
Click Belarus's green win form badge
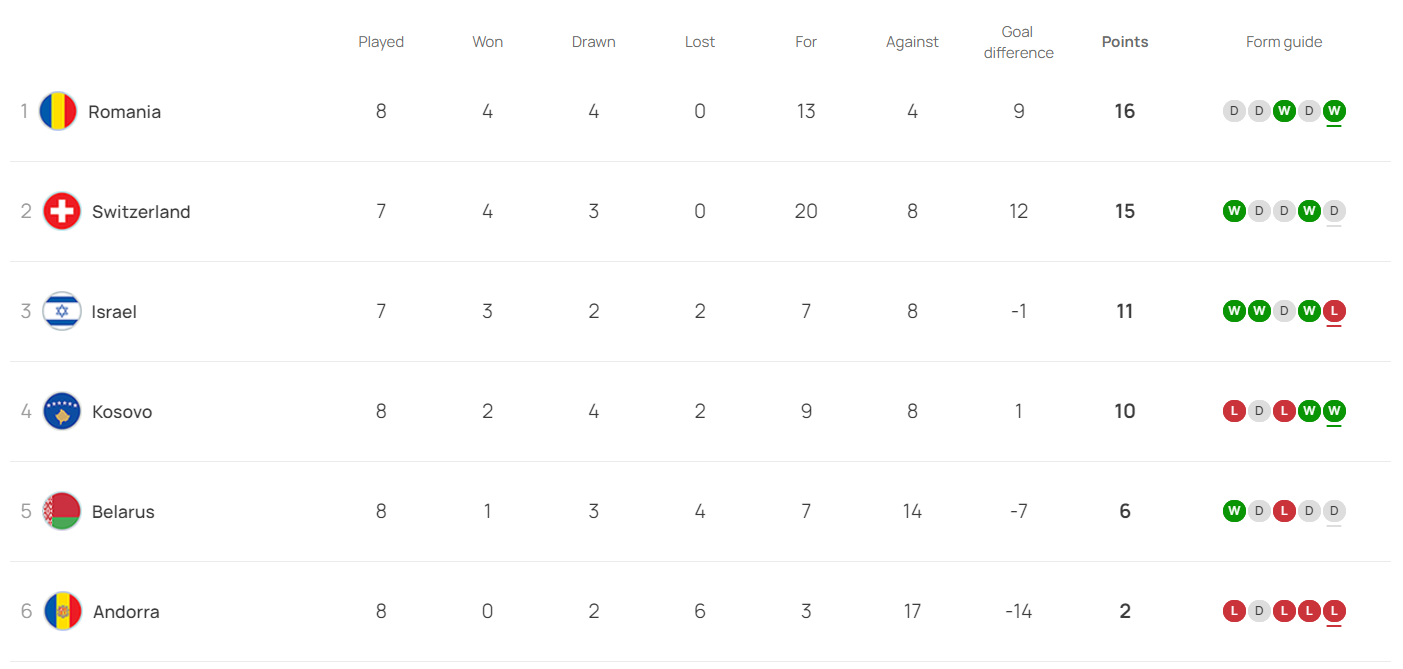tap(1234, 511)
